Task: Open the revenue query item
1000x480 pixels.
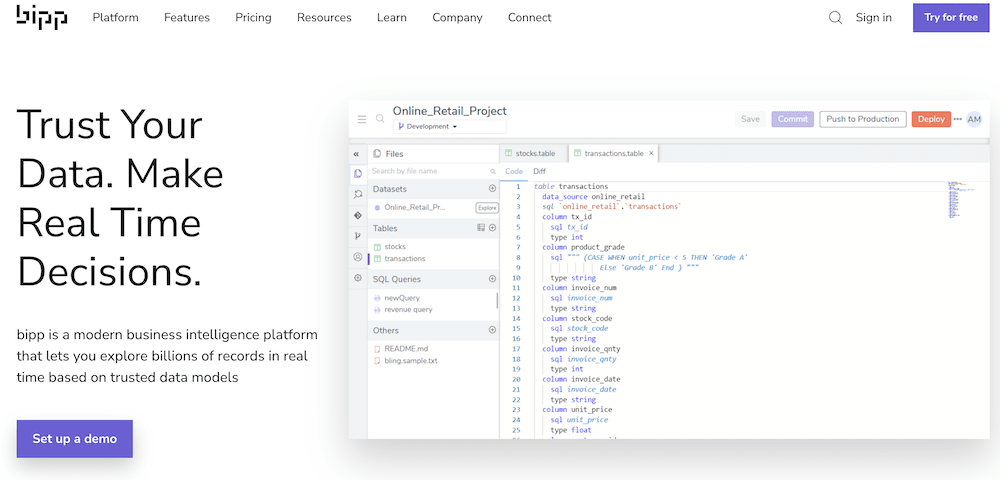Action: (408, 310)
